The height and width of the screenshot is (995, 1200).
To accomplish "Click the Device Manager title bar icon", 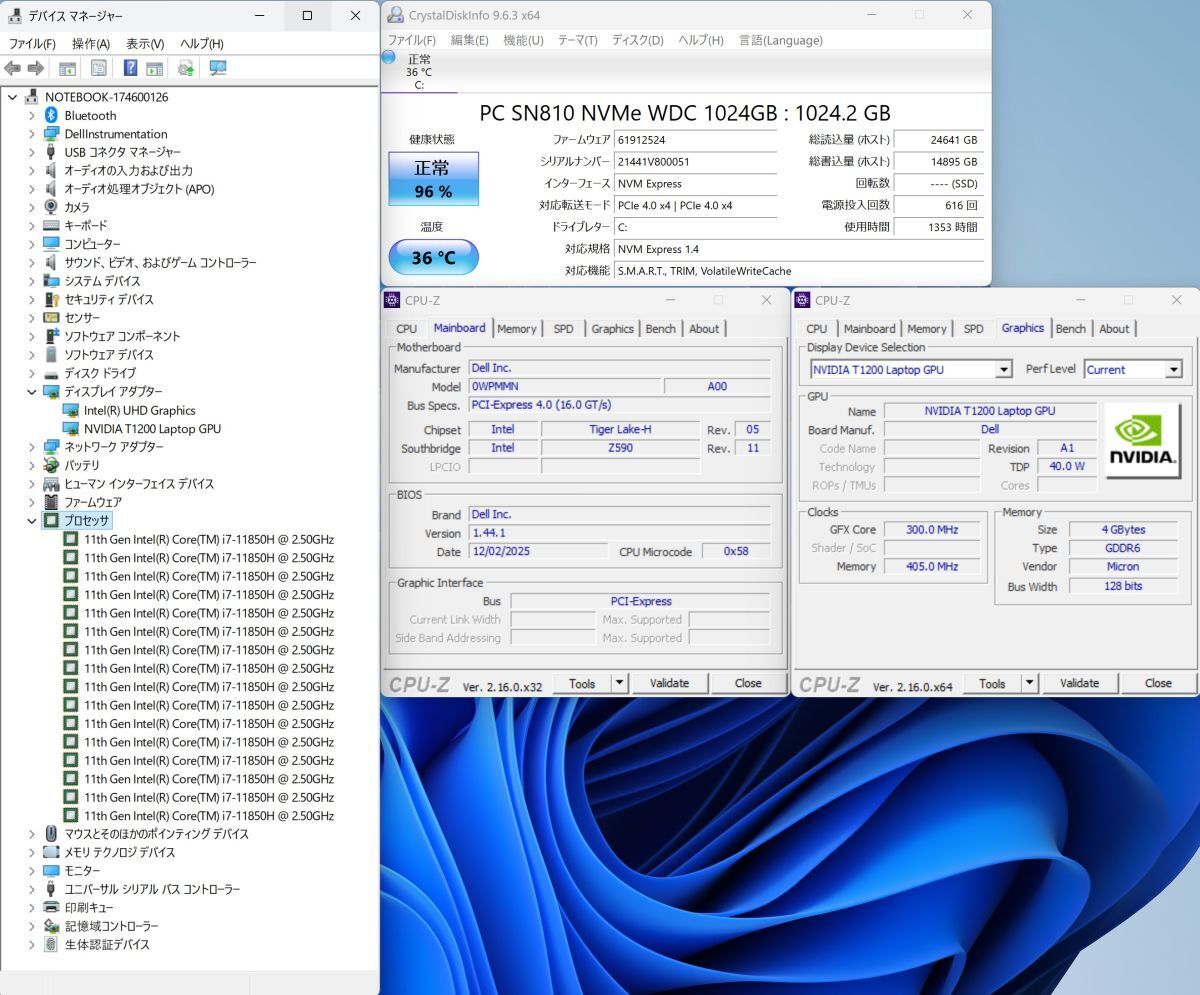I will (15, 16).
